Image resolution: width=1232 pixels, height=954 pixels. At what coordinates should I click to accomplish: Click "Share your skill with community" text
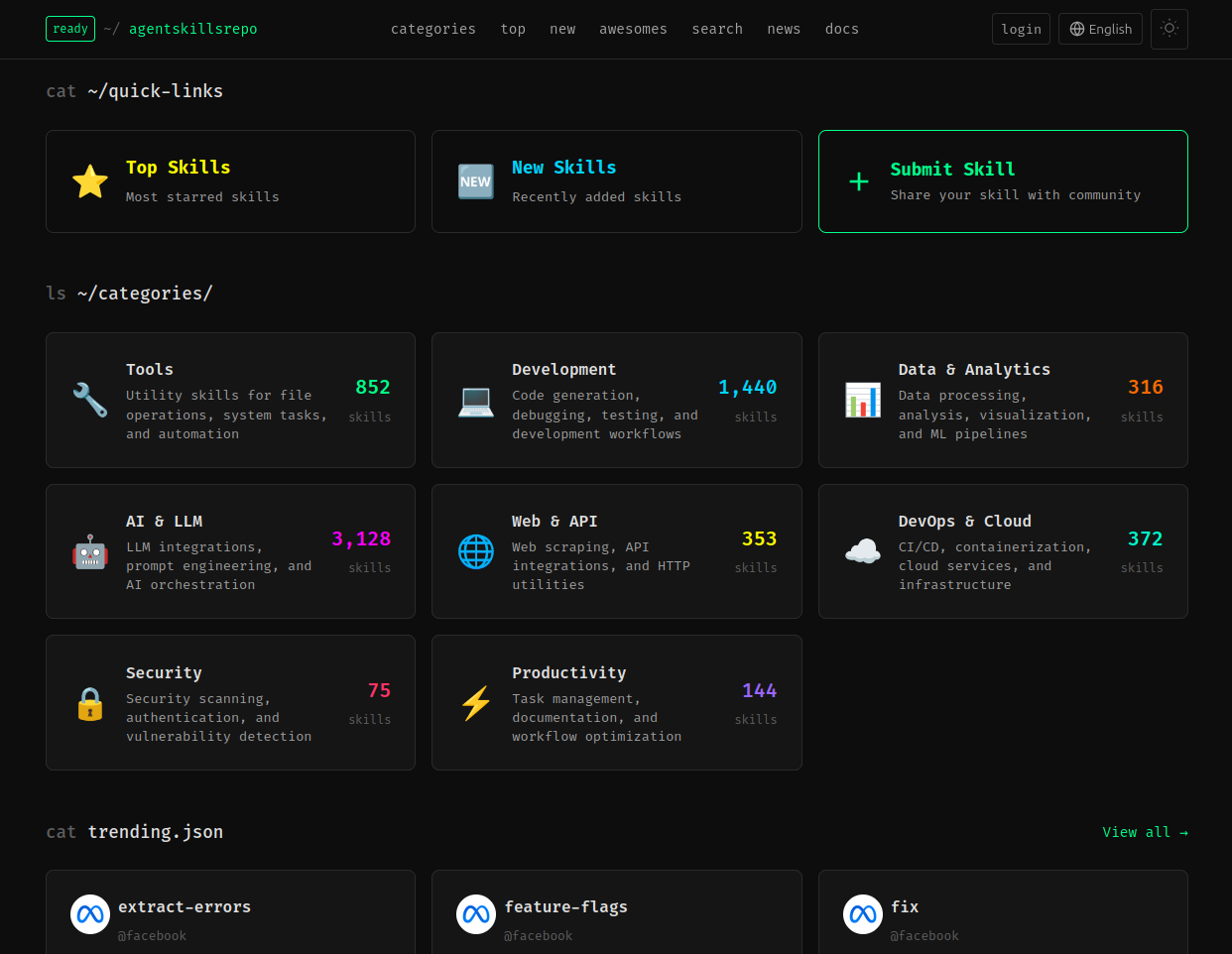(1016, 194)
